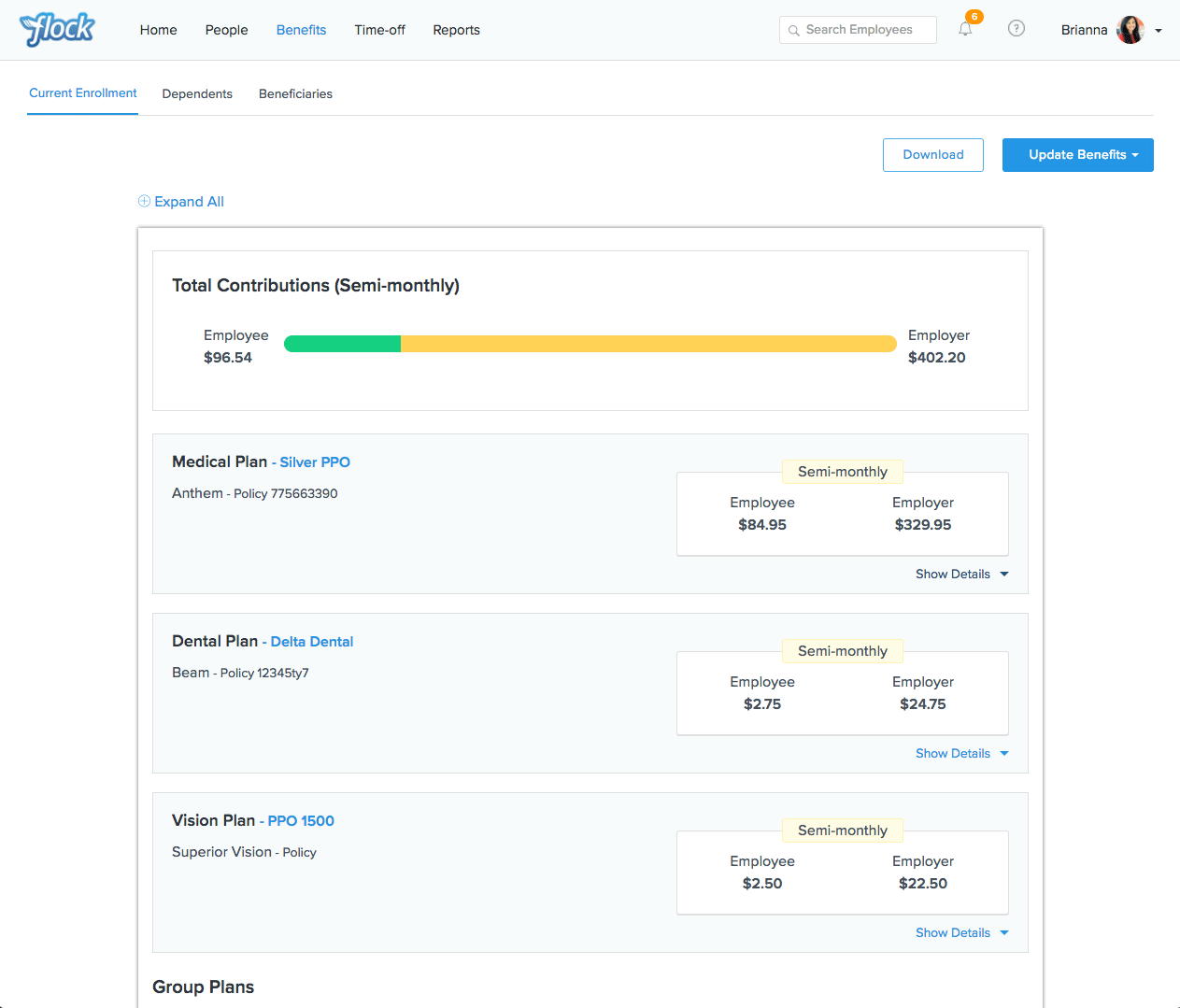Open the Delta Dental plan link
Image resolution: width=1180 pixels, height=1008 pixels.
point(312,642)
